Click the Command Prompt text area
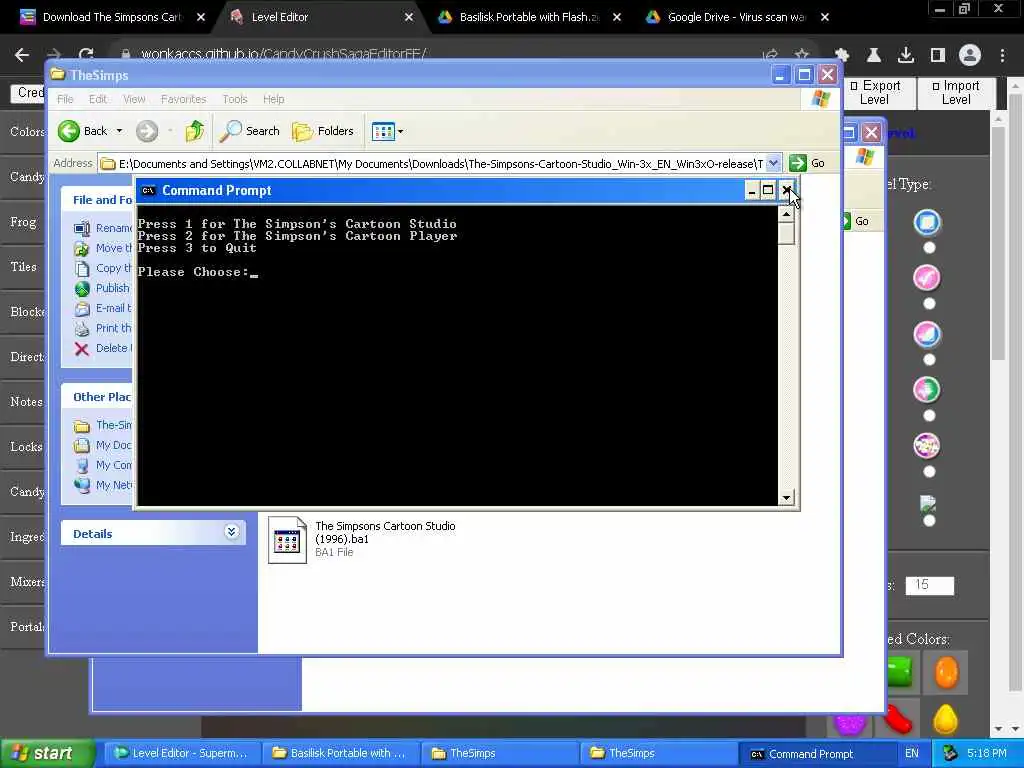Viewport: 1024px width, 768px height. click(x=457, y=356)
